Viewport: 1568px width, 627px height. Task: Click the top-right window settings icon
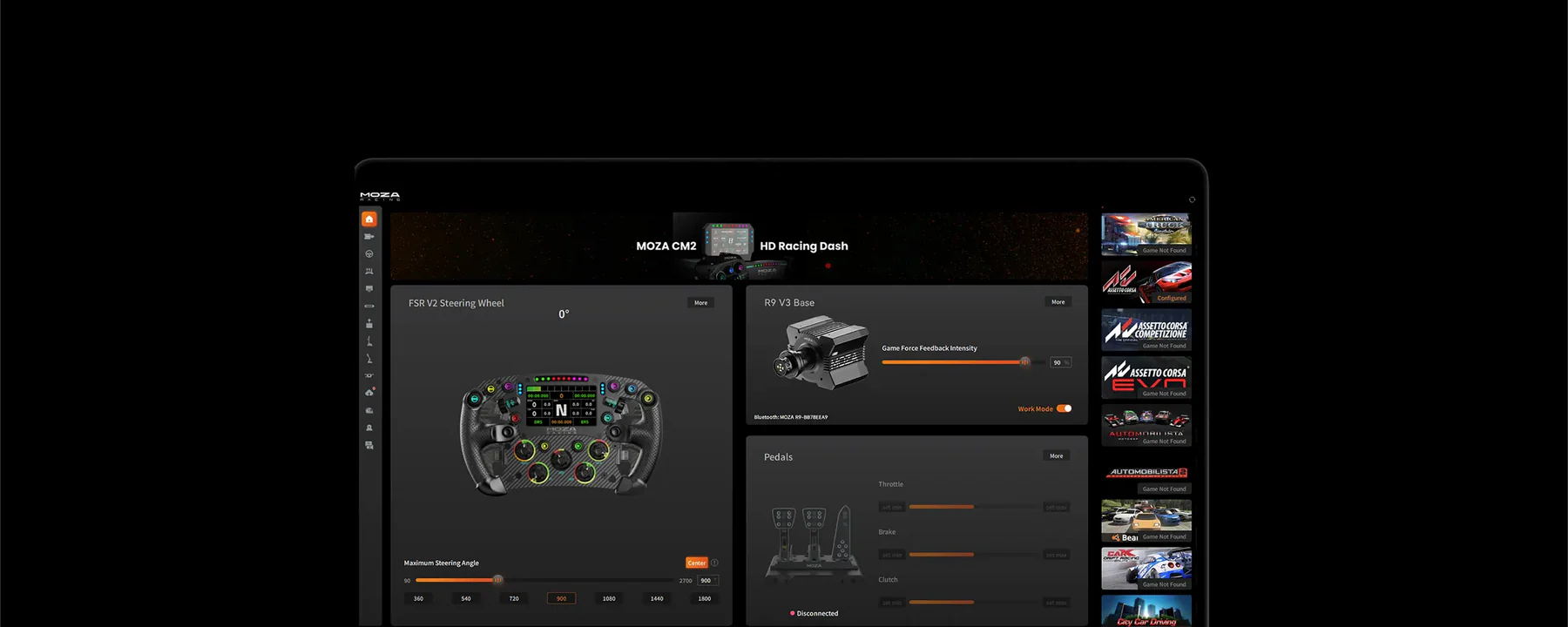pos(1192,199)
